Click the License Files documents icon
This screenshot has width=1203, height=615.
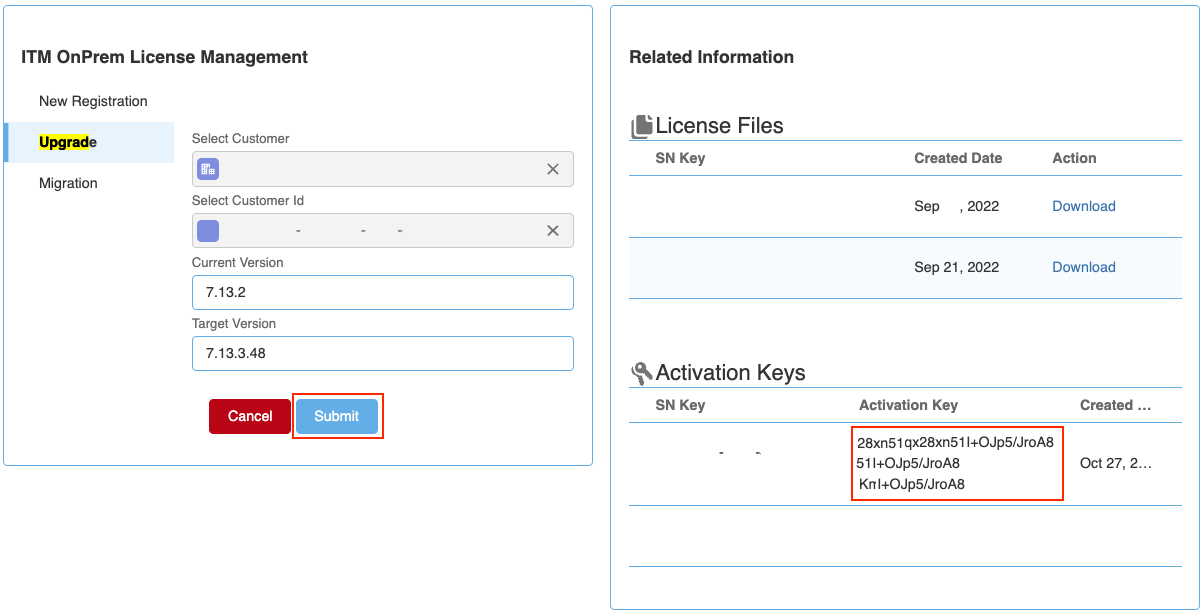click(641, 127)
